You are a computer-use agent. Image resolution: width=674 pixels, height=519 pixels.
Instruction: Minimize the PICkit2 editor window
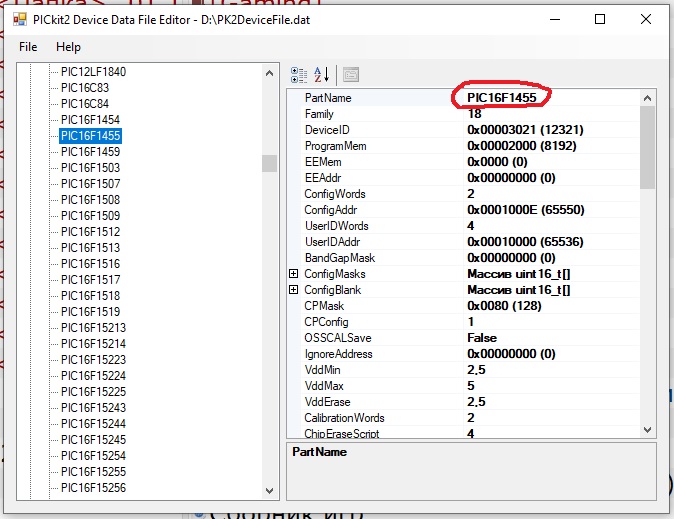point(554,19)
